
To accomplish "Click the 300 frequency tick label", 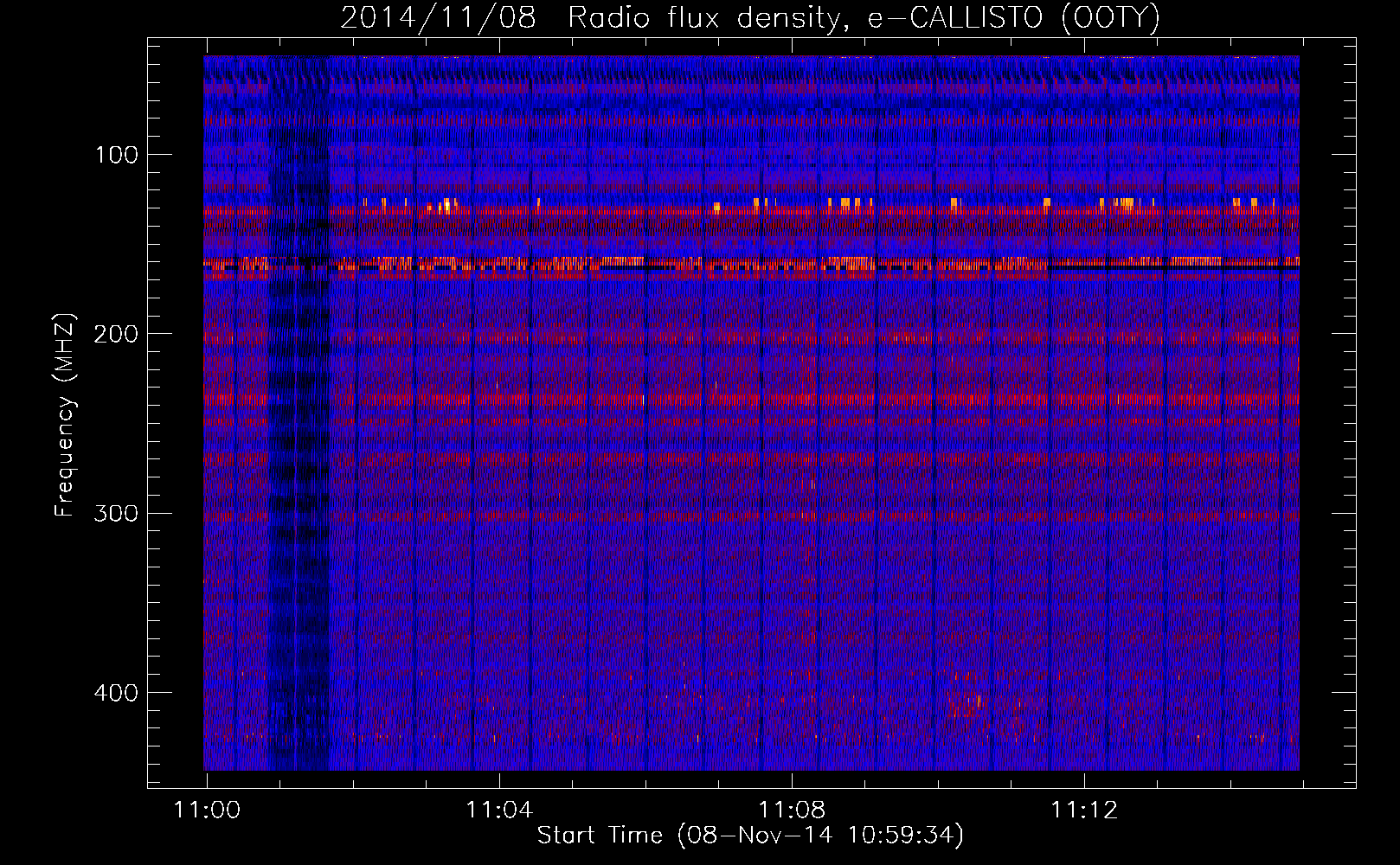I will (x=117, y=513).
